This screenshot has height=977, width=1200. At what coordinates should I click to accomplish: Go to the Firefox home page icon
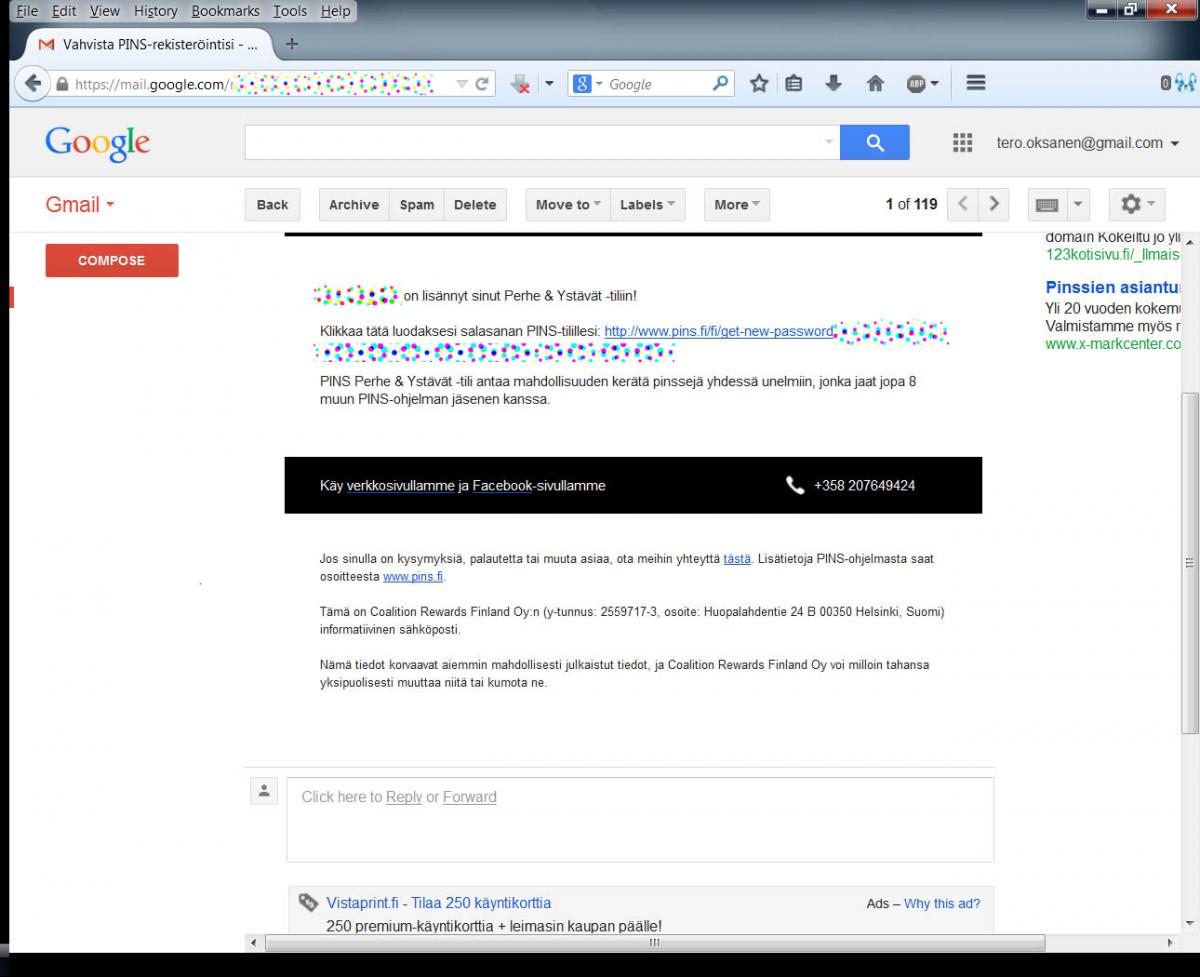[875, 84]
